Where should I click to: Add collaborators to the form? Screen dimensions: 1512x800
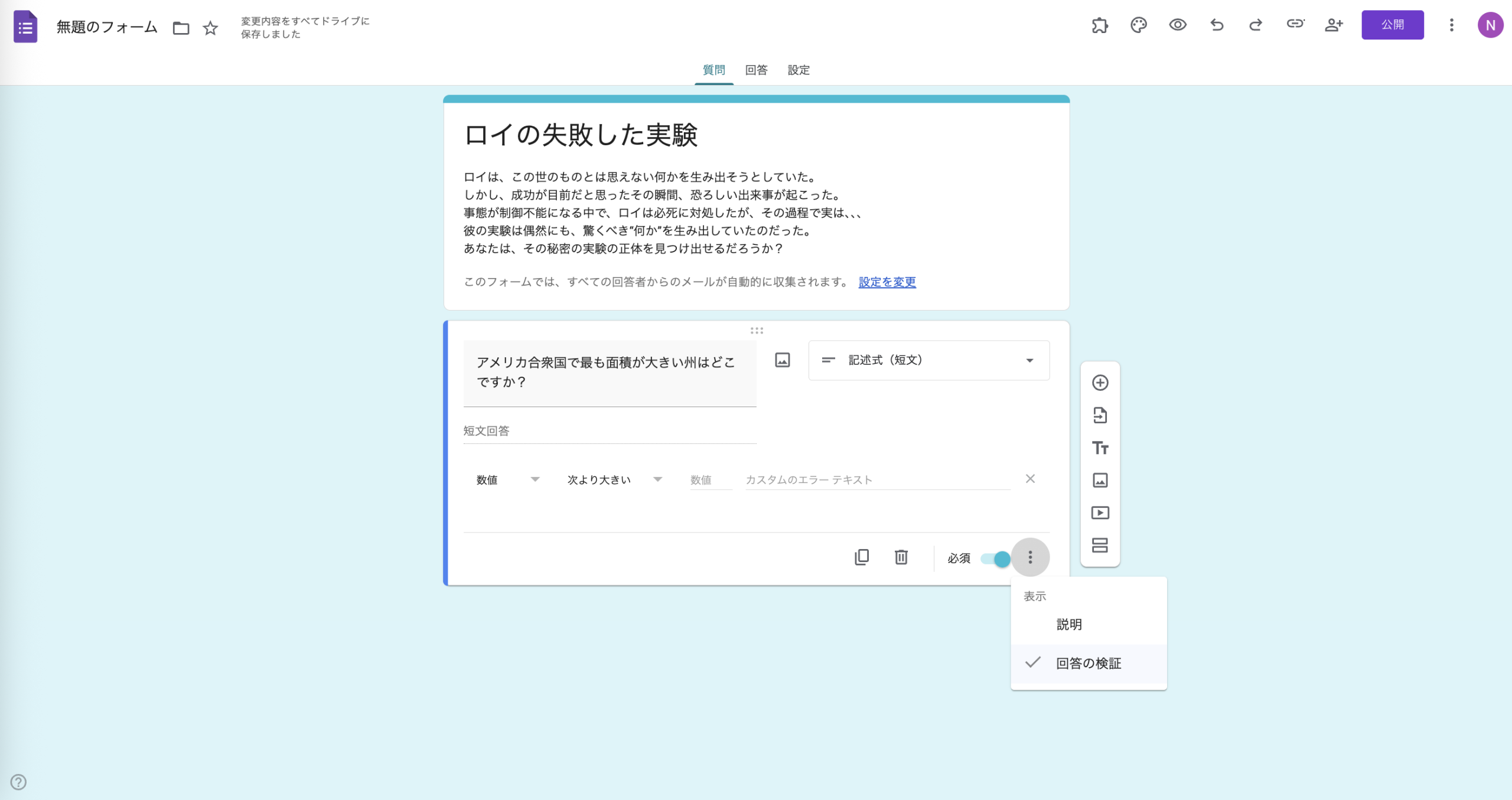(x=1334, y=25)
